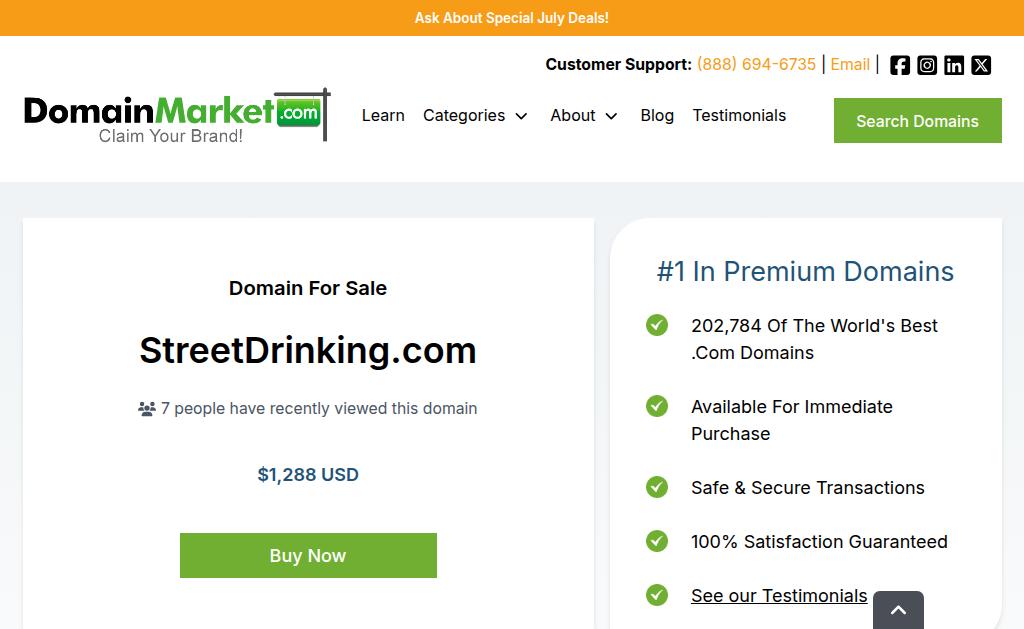The width and height of the screenshot is (1024, 629).
Task: Click the people viewers icon
Action: click(x=147, y=409)
